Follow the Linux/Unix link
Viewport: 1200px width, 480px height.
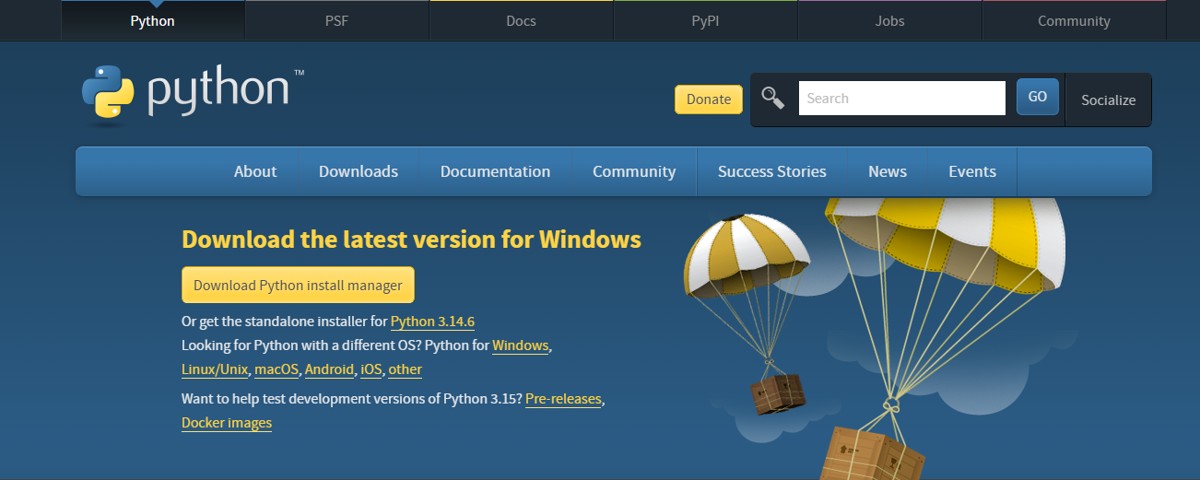[214, 370]
